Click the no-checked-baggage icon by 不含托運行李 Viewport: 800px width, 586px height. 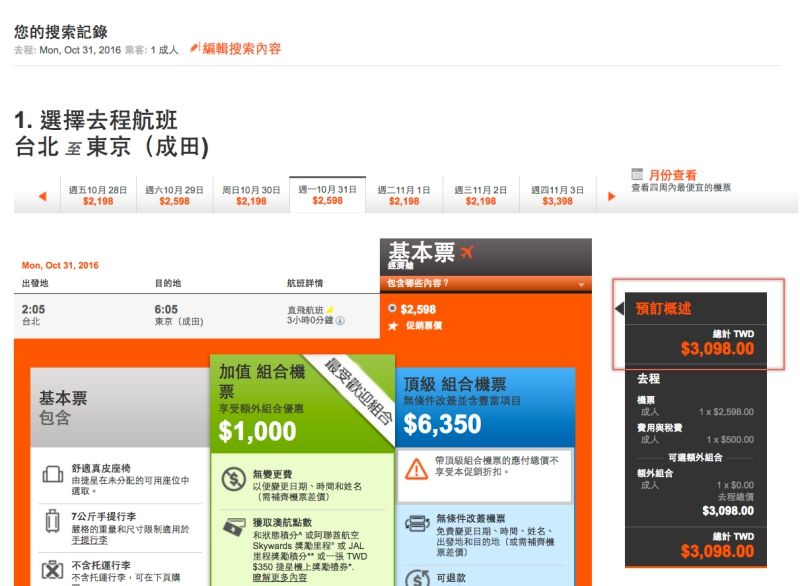[52, 570]
